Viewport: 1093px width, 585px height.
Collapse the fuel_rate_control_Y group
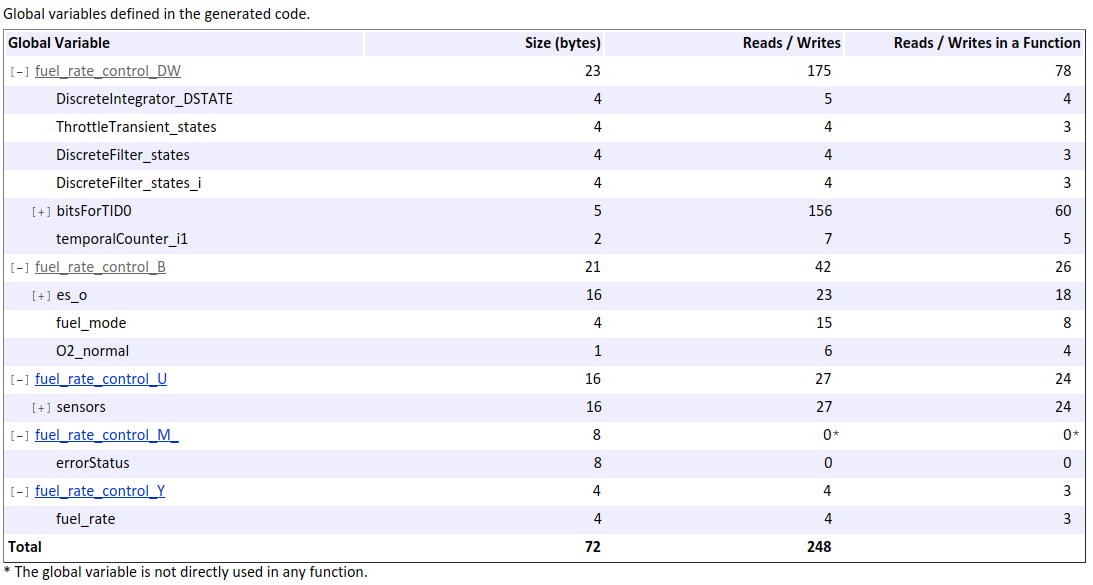click(x=20, y=491)
